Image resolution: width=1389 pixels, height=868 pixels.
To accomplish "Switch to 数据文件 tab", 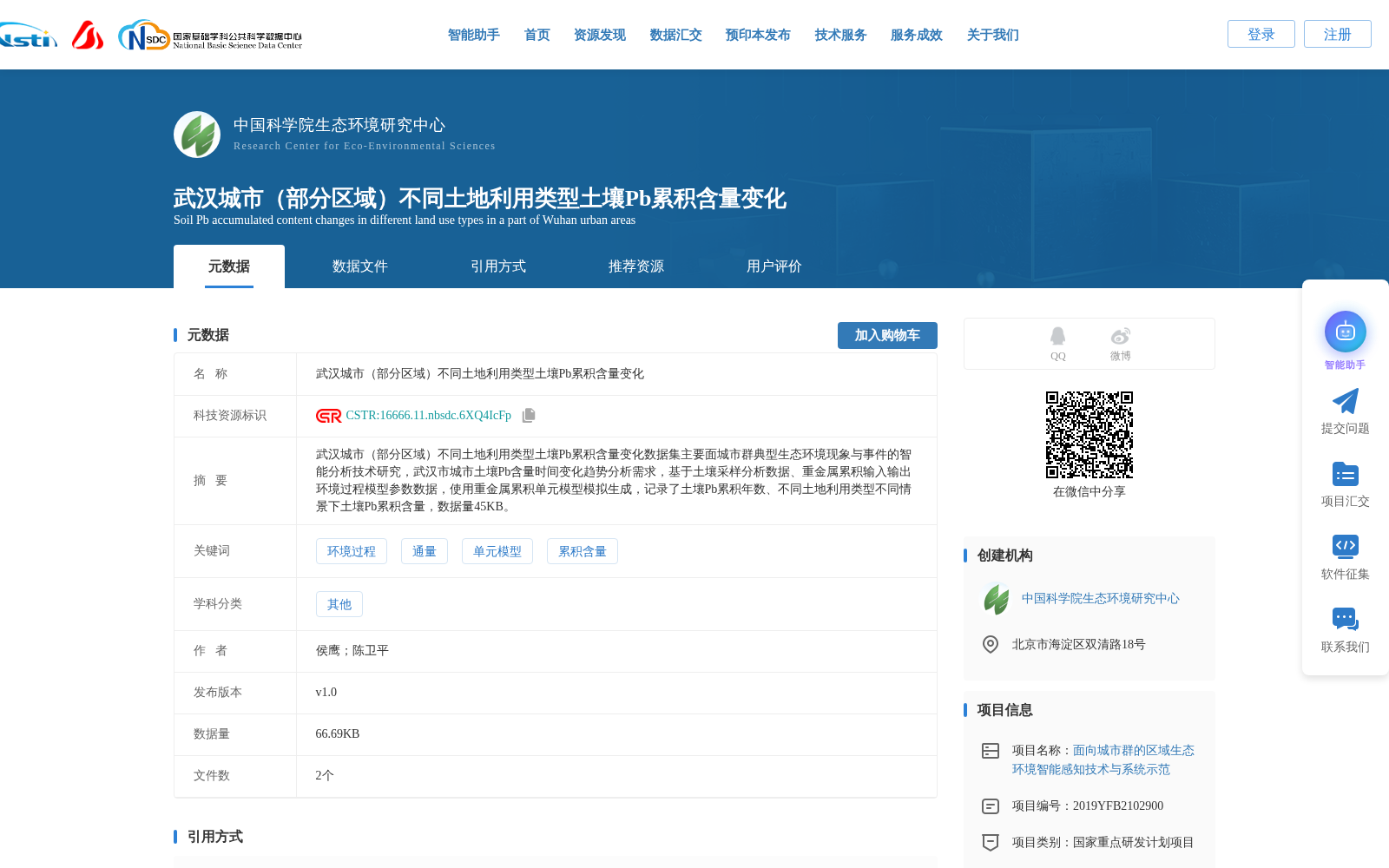I will click(x=360, y=266).
